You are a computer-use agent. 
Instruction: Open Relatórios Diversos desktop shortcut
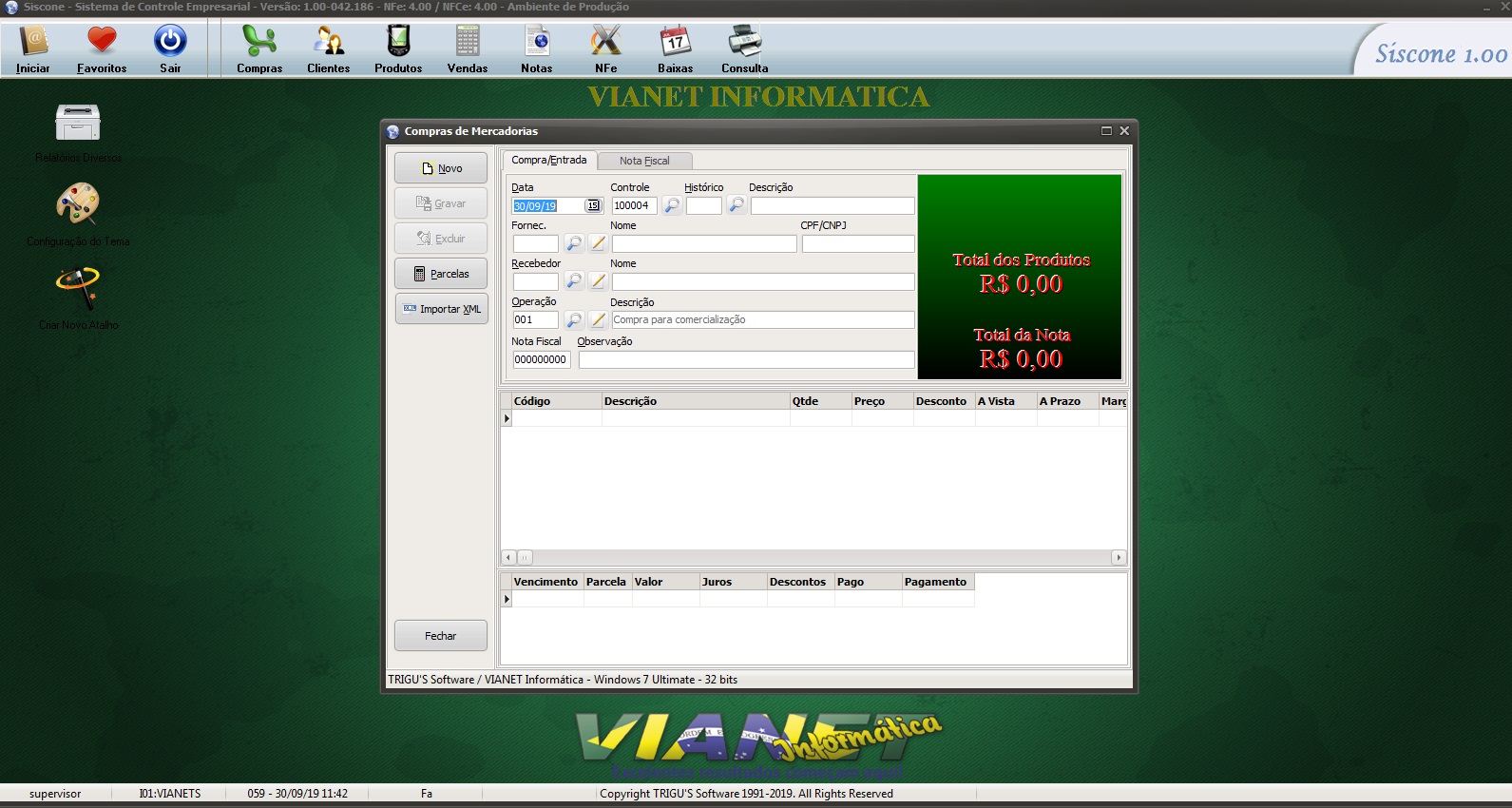click(x=78, y=132)
